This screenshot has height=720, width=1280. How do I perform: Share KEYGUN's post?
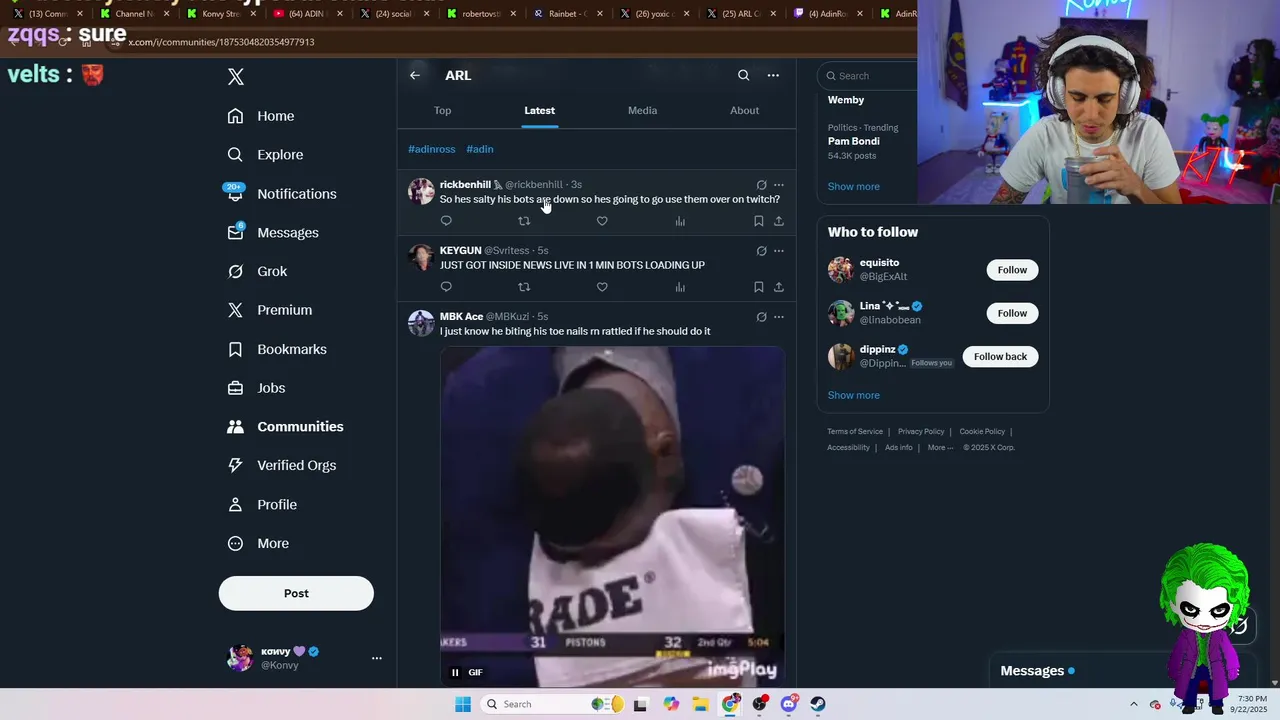coord(779,287)
